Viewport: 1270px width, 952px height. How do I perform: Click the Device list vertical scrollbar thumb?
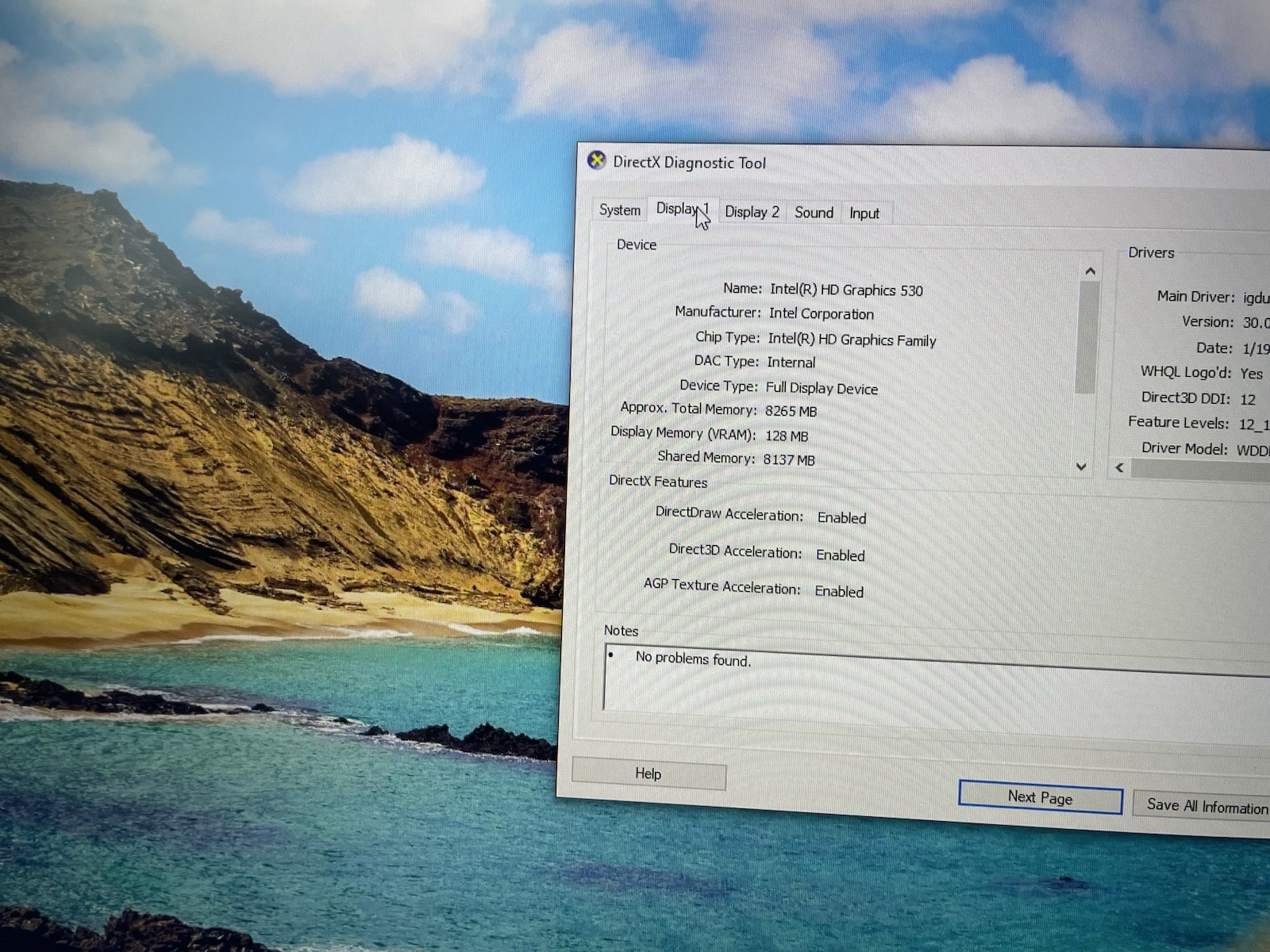pyautogui.click(x=1087, y=336)
